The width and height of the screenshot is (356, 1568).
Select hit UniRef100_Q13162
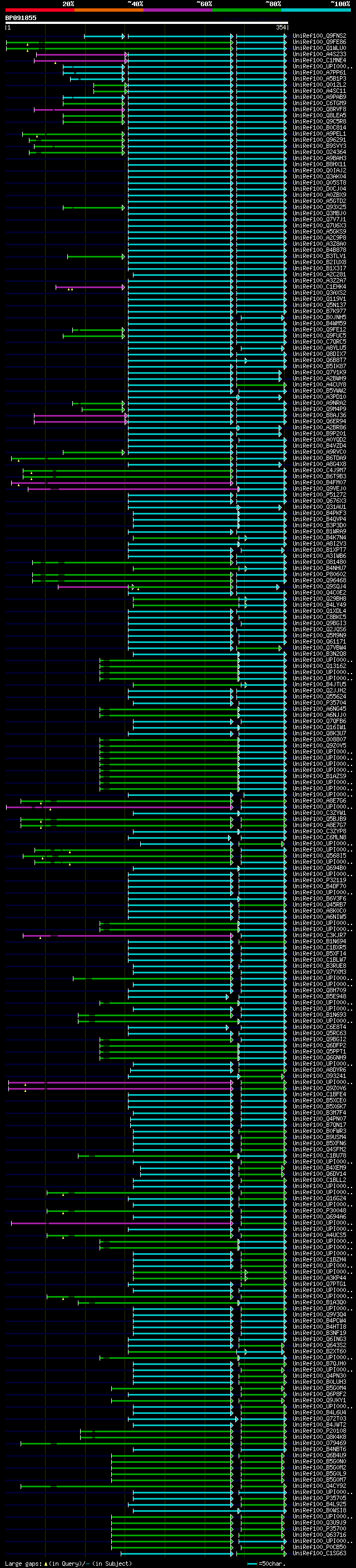[x=319, y=666]
